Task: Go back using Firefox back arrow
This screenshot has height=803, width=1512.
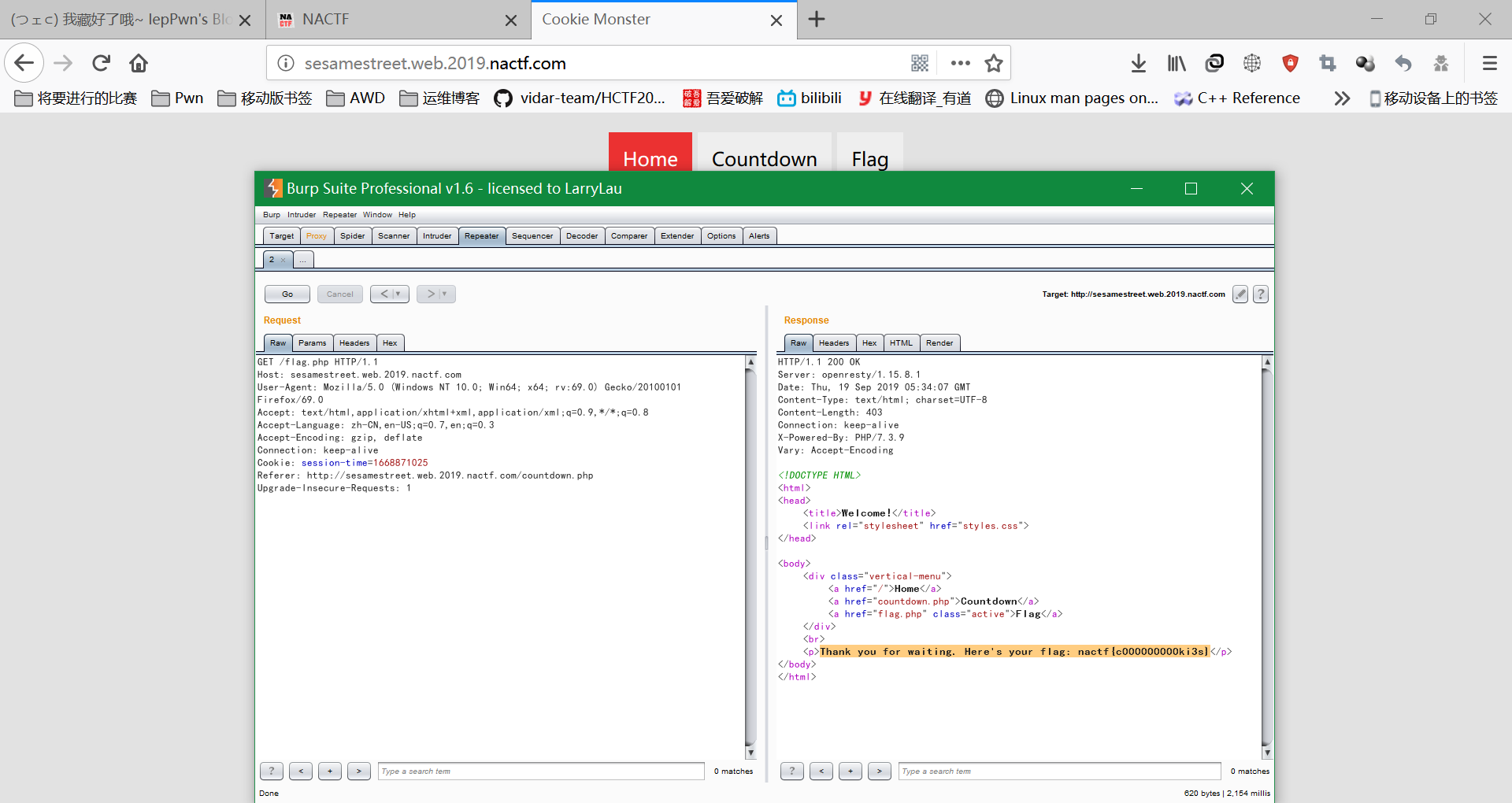Action: (24, 63)
